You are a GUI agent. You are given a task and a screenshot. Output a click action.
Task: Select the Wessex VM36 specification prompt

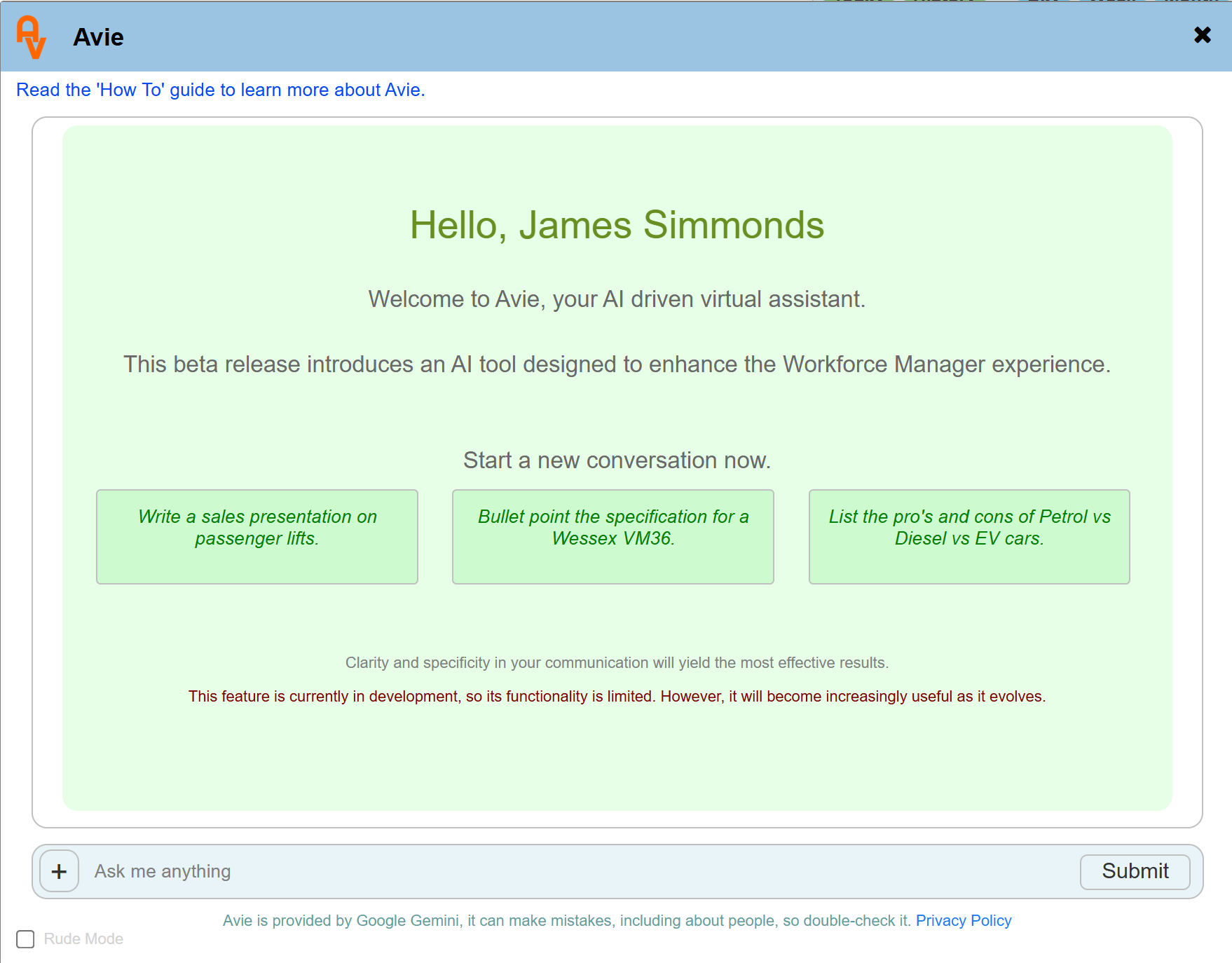(x=612, y=536)
